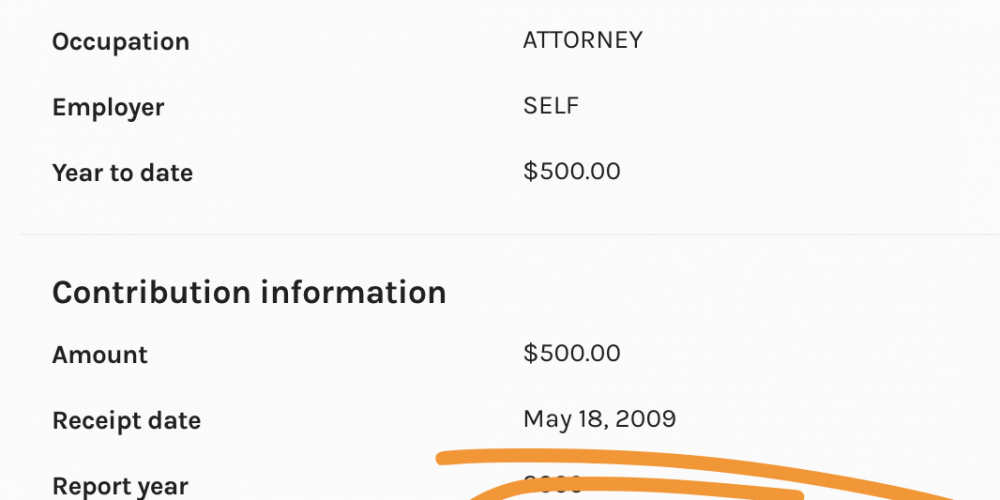Viewport: 1000px width, 500px height.
Task: Select the May 18, 2009 receipt date
Action: (600, 419)
